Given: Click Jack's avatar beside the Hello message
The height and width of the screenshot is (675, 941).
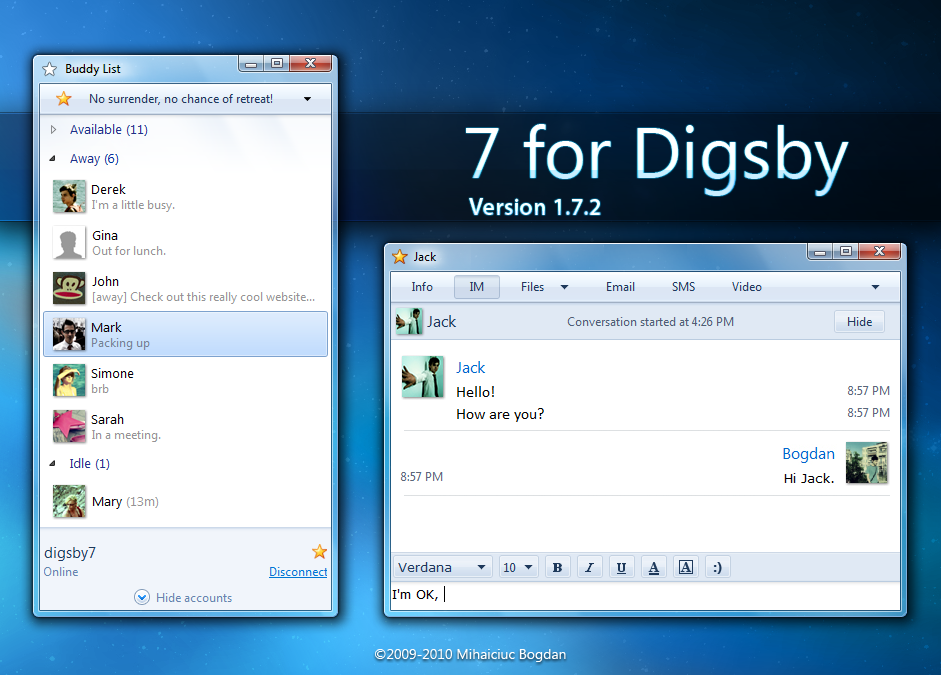Looking at the screenshot, I should click(x=423, y=377).
